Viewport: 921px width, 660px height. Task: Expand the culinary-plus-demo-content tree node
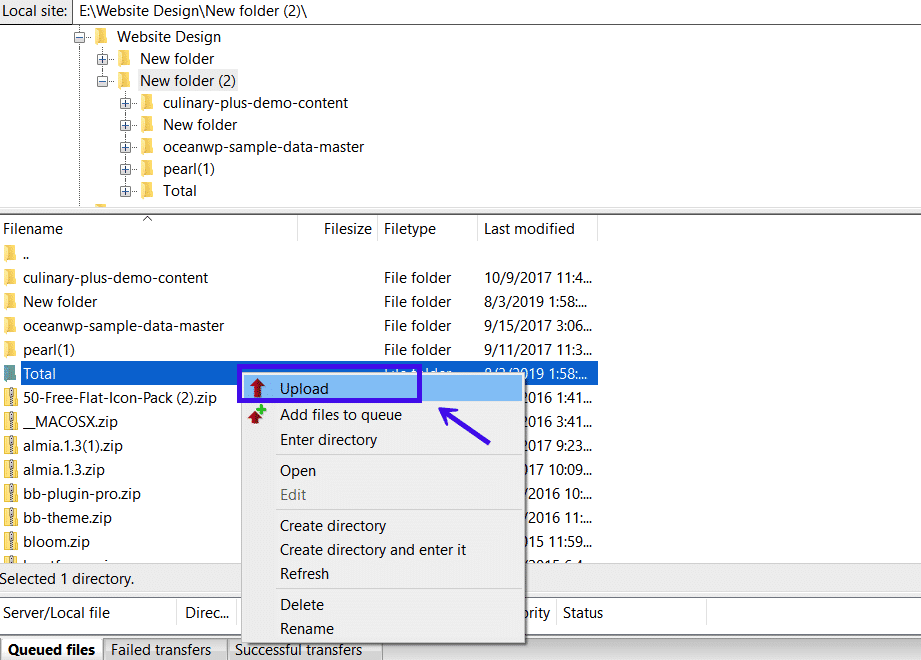click(126, 102)
